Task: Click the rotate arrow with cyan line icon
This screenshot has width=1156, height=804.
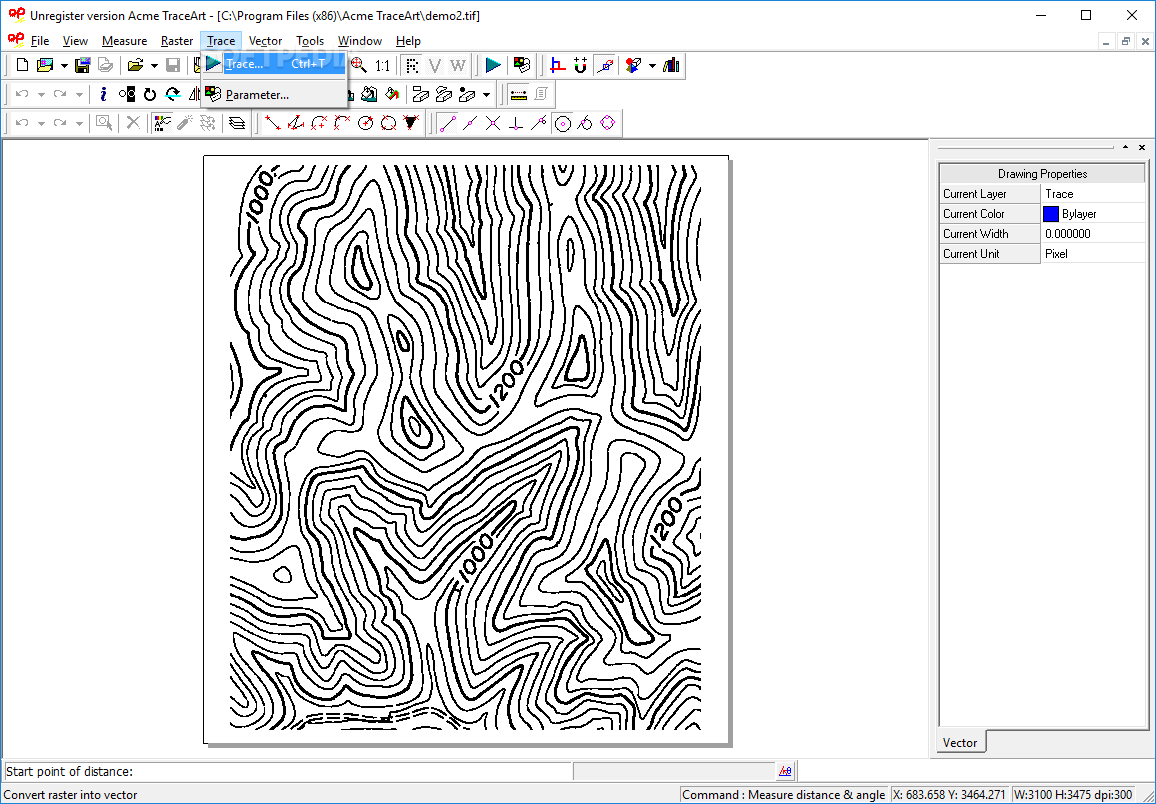Action: pos(173,94)
